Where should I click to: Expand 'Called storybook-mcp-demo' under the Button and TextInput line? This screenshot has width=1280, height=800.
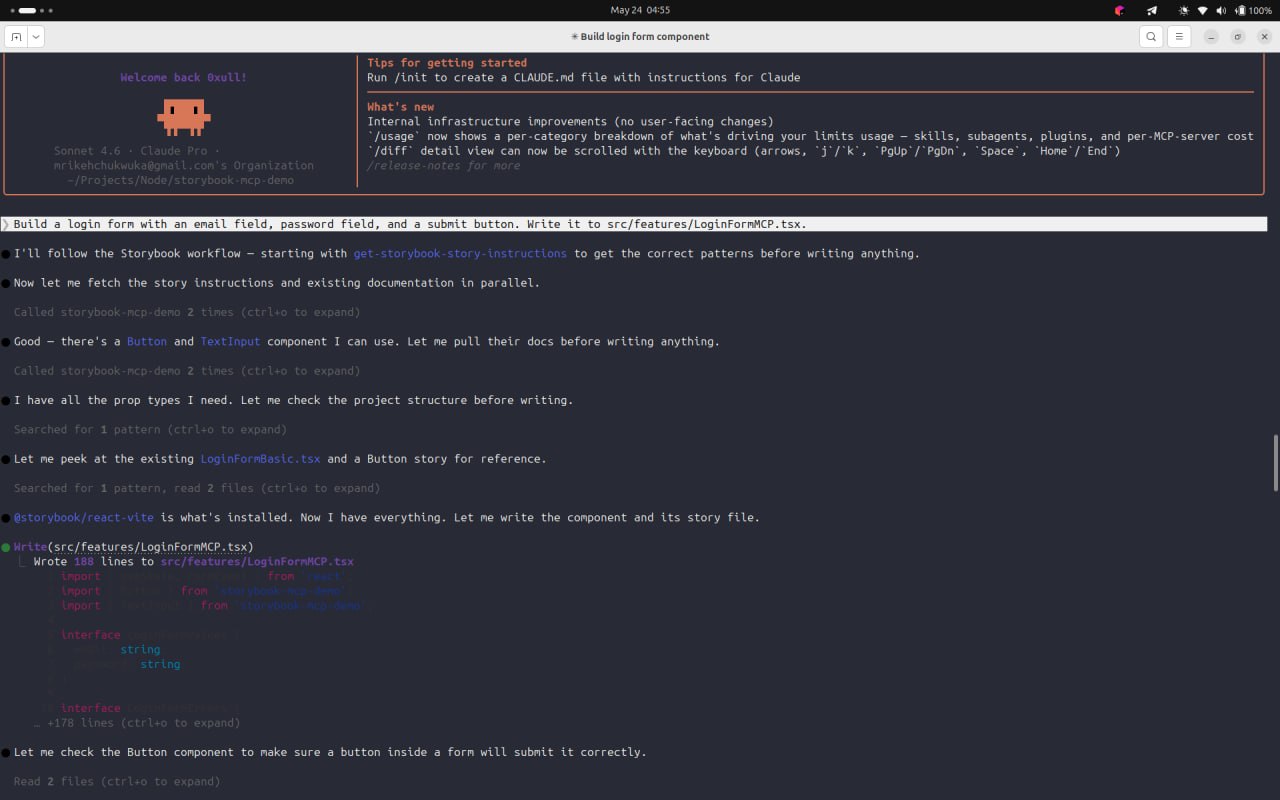tap(187, 371)
